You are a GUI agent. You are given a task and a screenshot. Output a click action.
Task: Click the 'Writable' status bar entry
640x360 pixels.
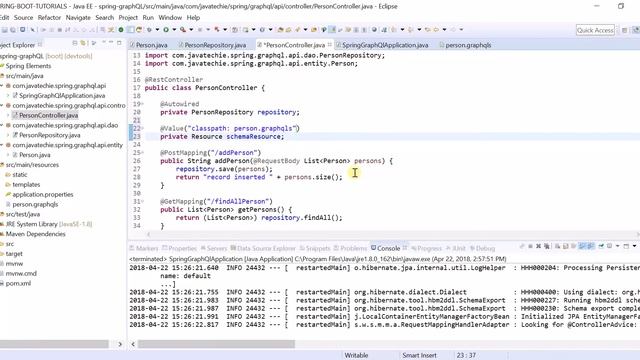(356, 355)
